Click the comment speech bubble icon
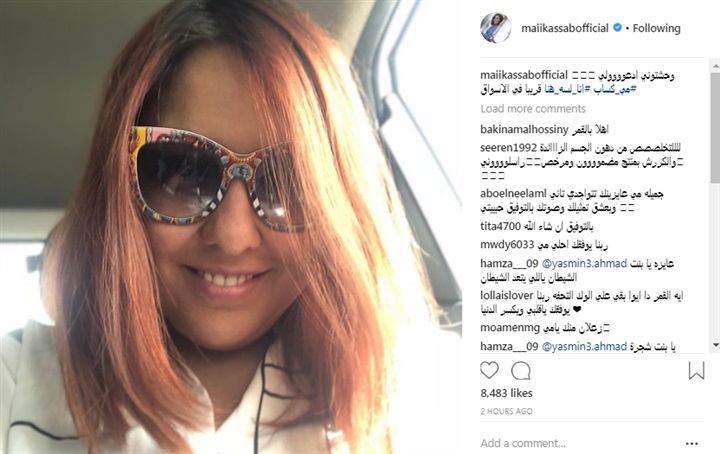720x454 pixels. click(521, 370)
